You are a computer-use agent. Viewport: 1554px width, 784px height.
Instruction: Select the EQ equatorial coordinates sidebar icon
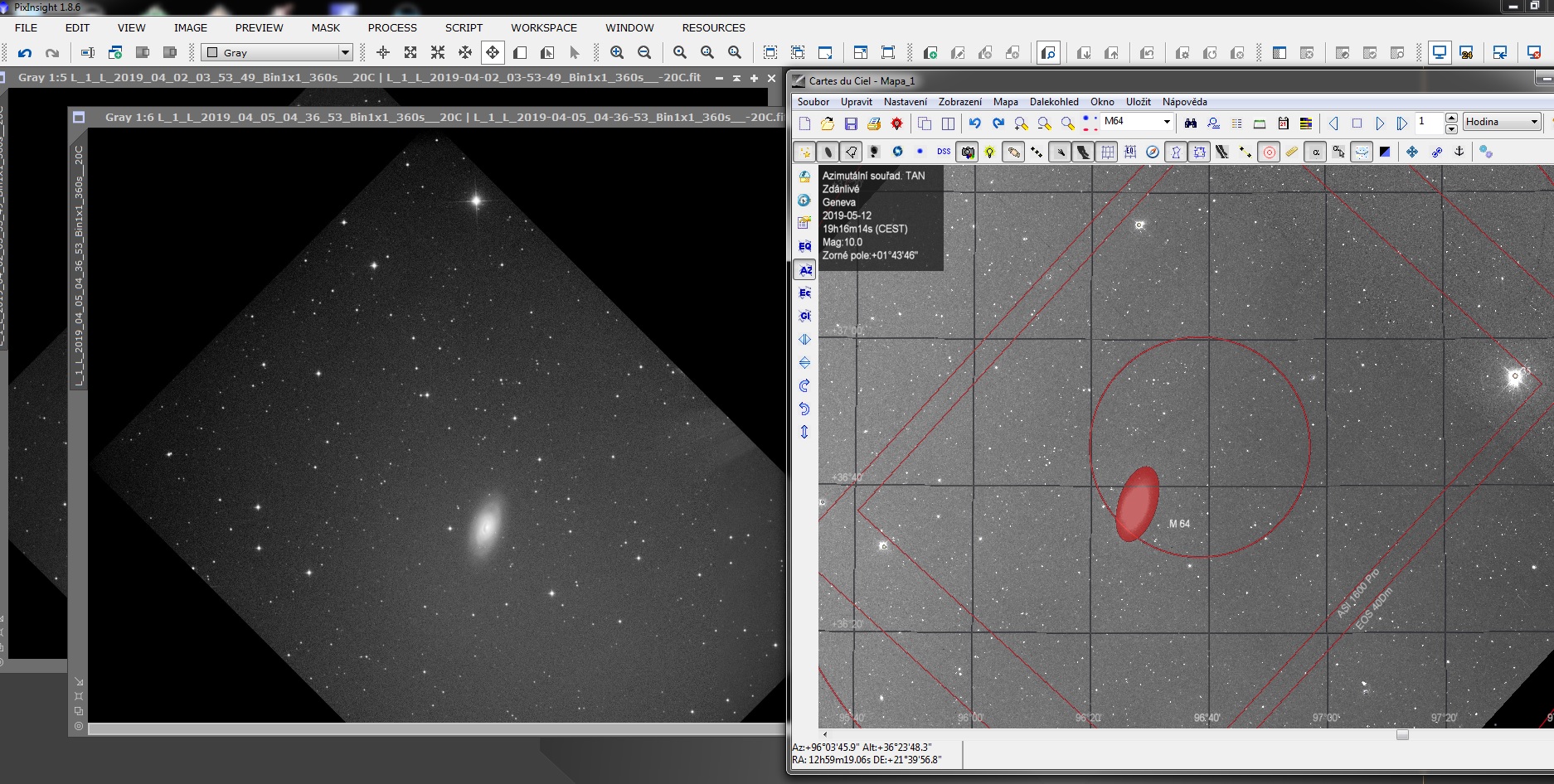tap(804, 246)
